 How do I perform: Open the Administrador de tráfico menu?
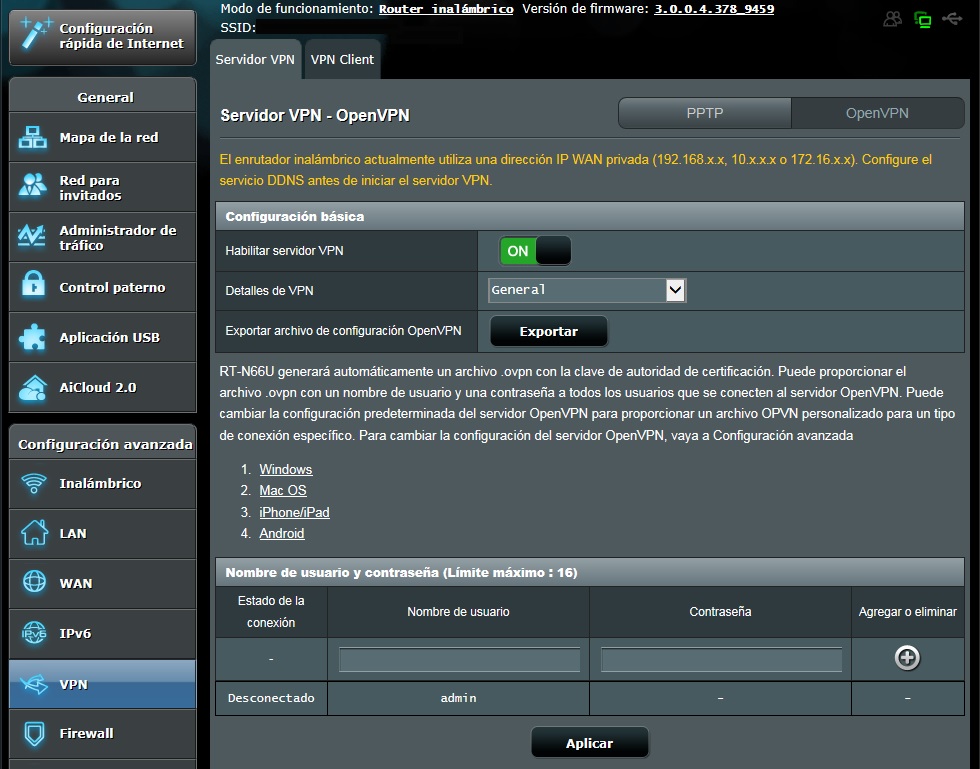[103, 237]
